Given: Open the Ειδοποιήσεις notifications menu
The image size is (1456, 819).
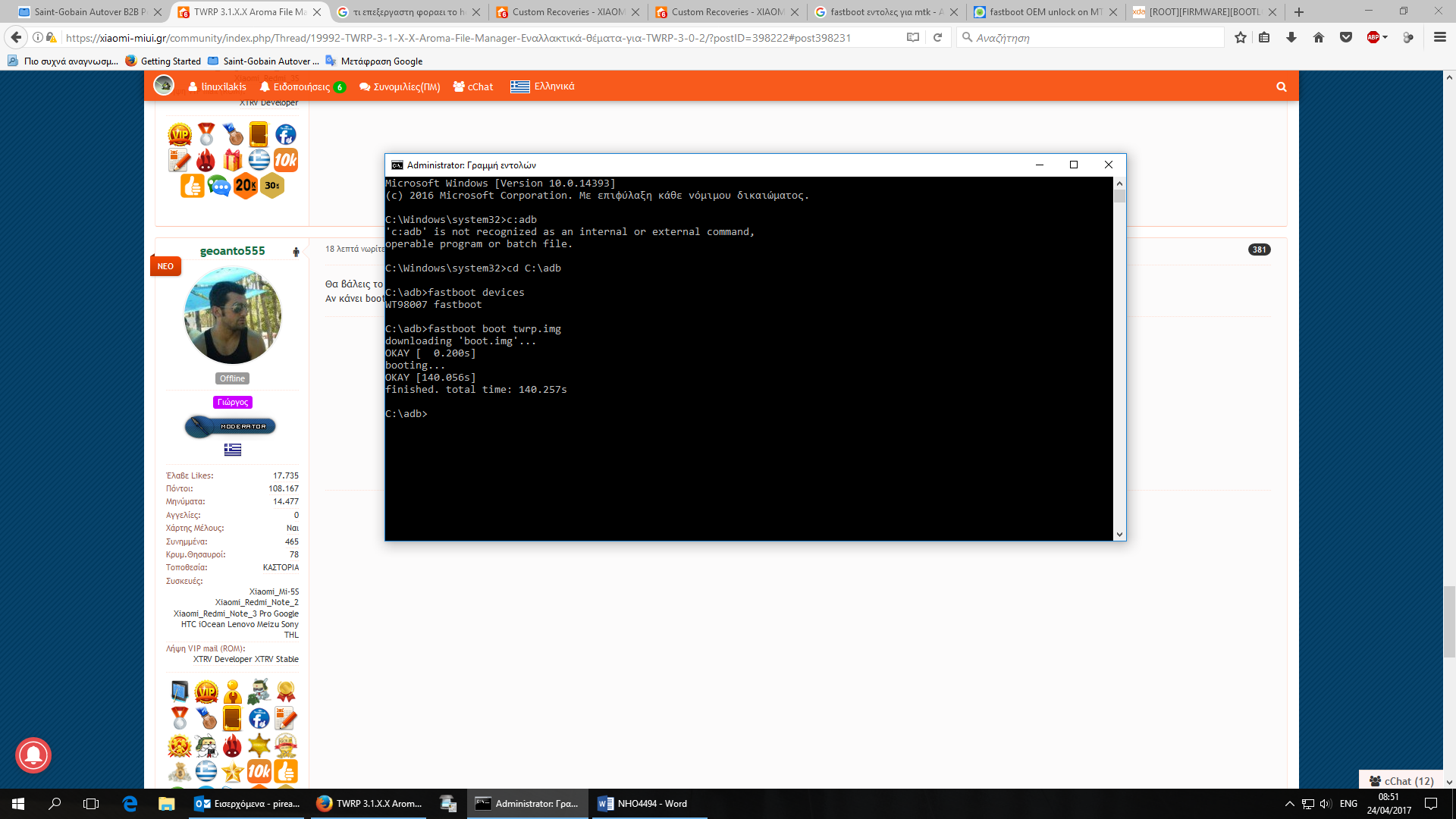Looking at the screenshot, I should (302, 86).
